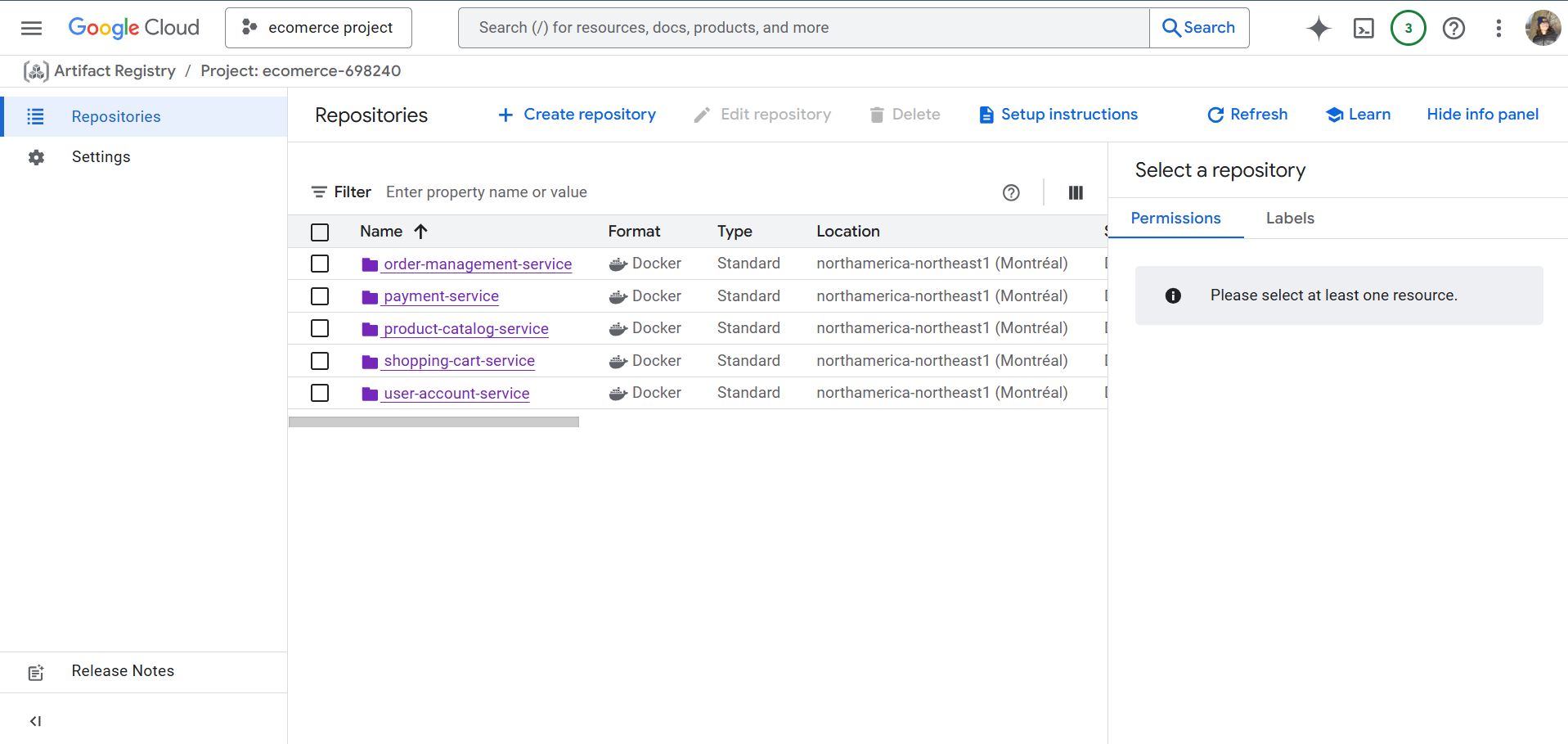The height and width of the screenshot is (744, 1568).
Task: Toggle the select-all header checkbox
Action: (320, 232)
